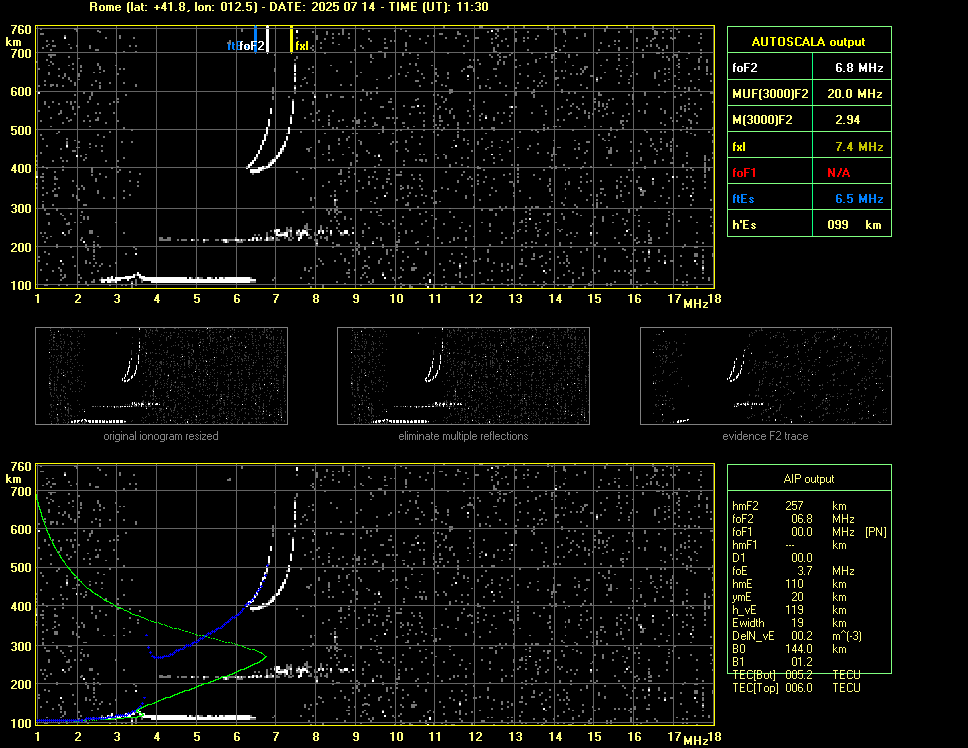968x748 pixels.
Task: Click the blue 6.5 MHz ftEs value
Action: tap(859, 199)
